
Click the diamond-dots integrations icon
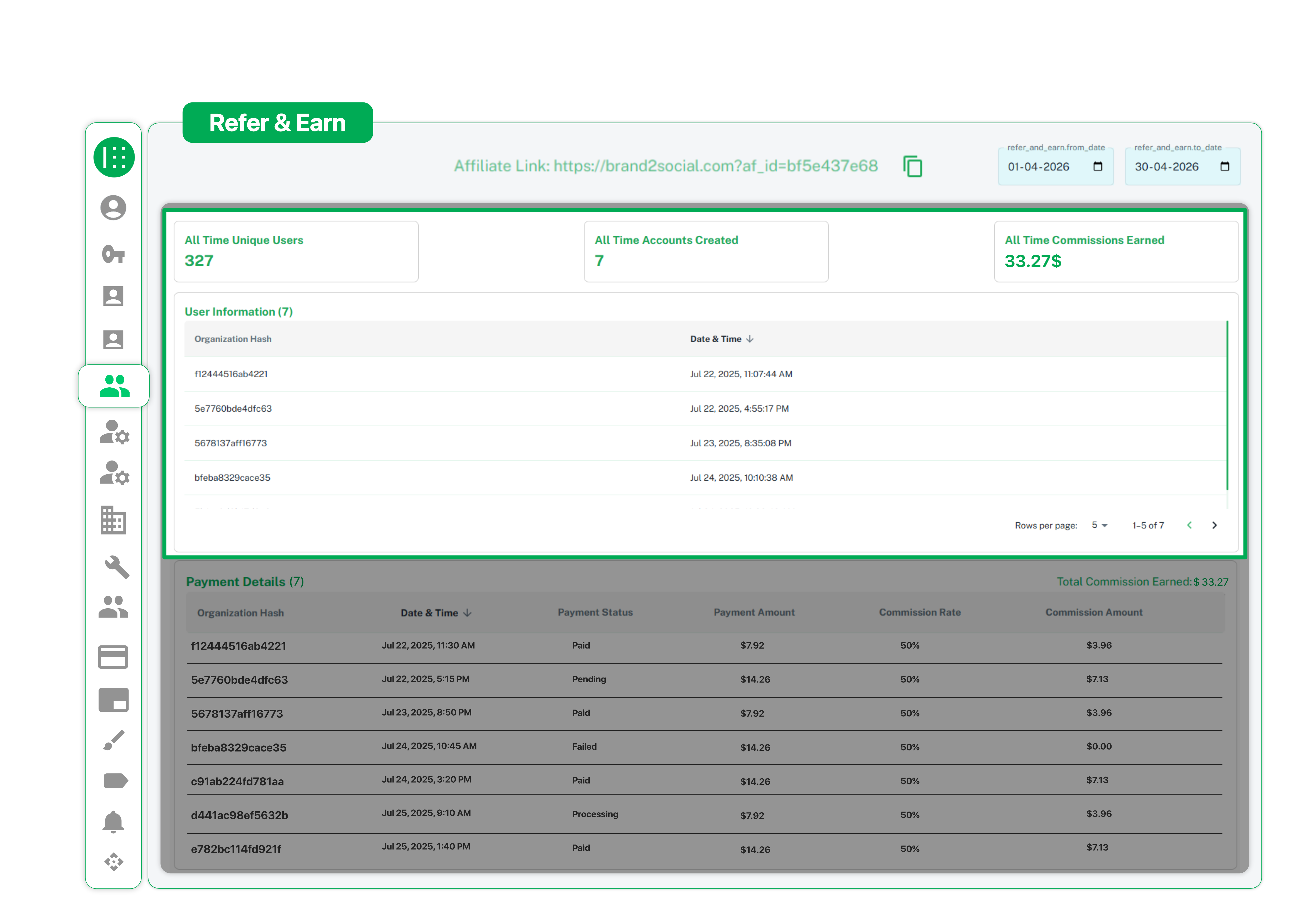point(114,862)
